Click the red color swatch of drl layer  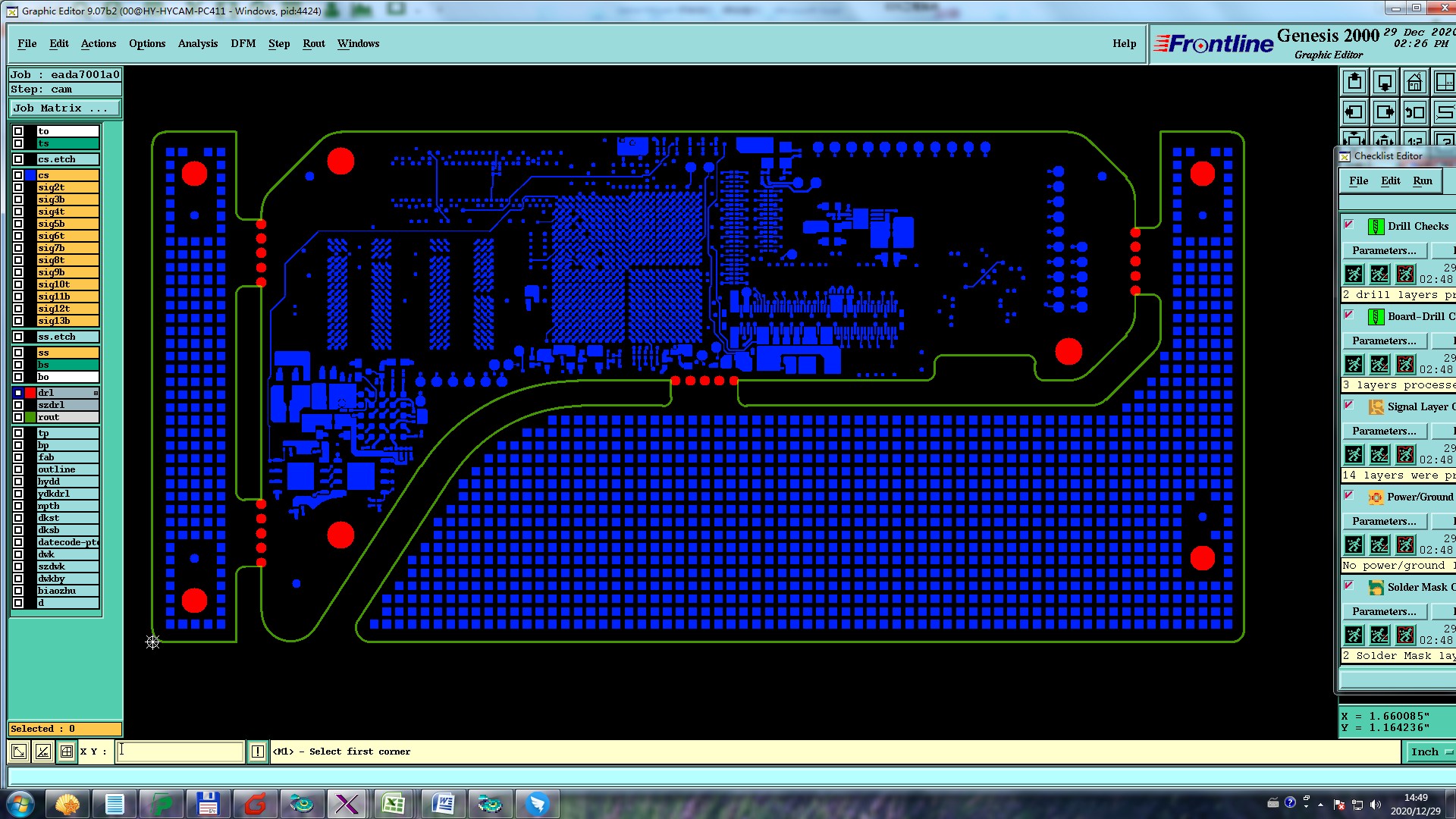tap(30, 393)
